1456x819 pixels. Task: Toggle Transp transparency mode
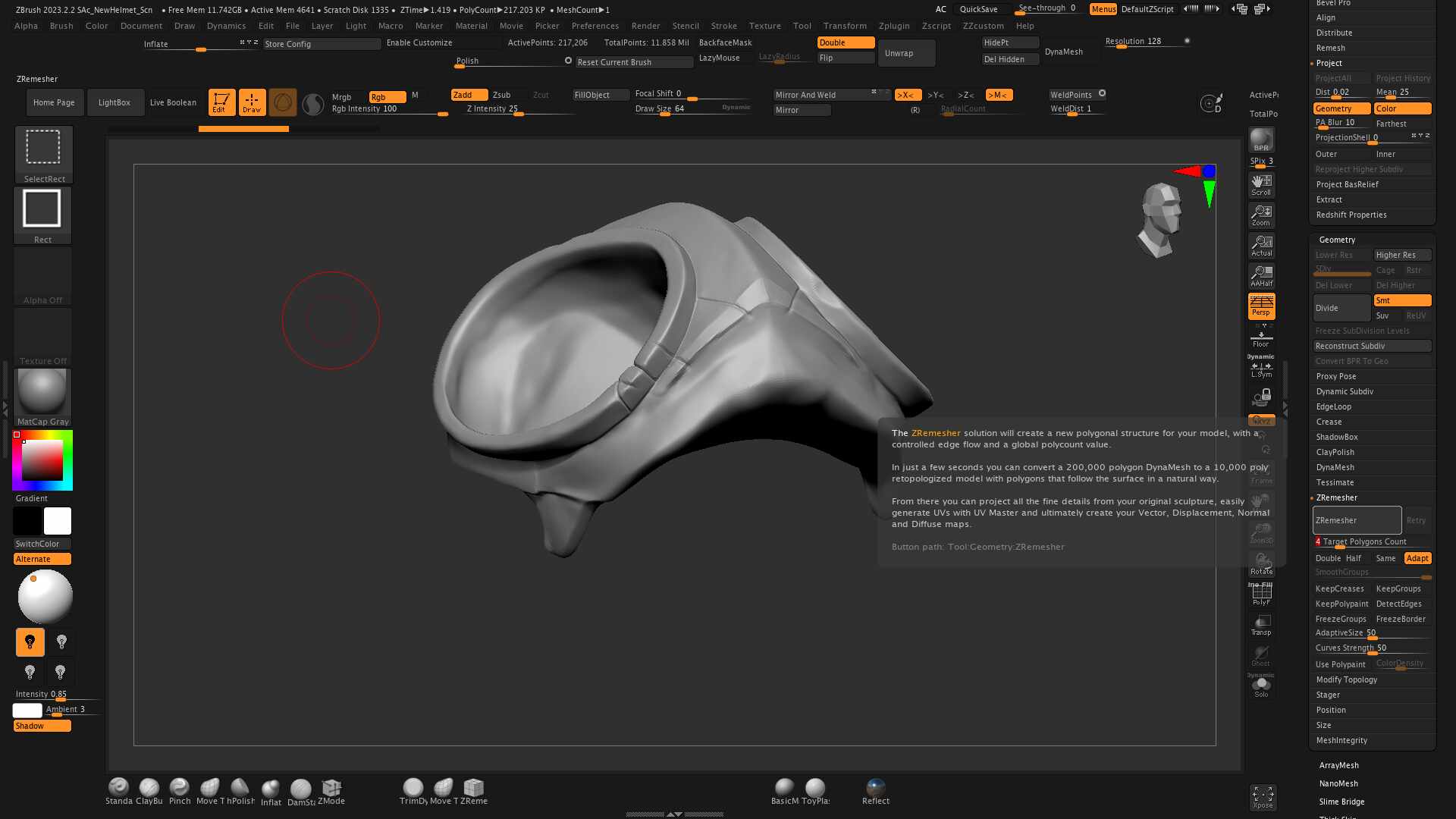pos(1261,624)
